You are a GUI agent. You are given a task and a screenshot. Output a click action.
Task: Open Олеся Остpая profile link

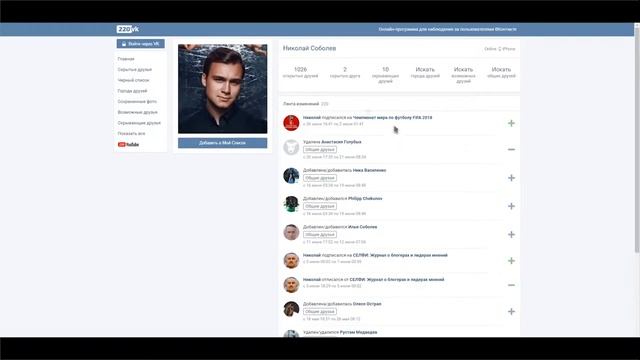(x=367, y=304)
